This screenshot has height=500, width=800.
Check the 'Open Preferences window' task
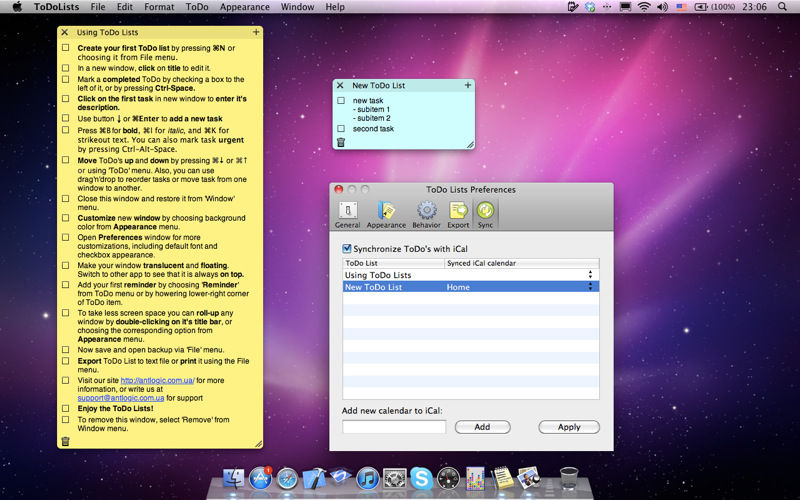(66, 237)
